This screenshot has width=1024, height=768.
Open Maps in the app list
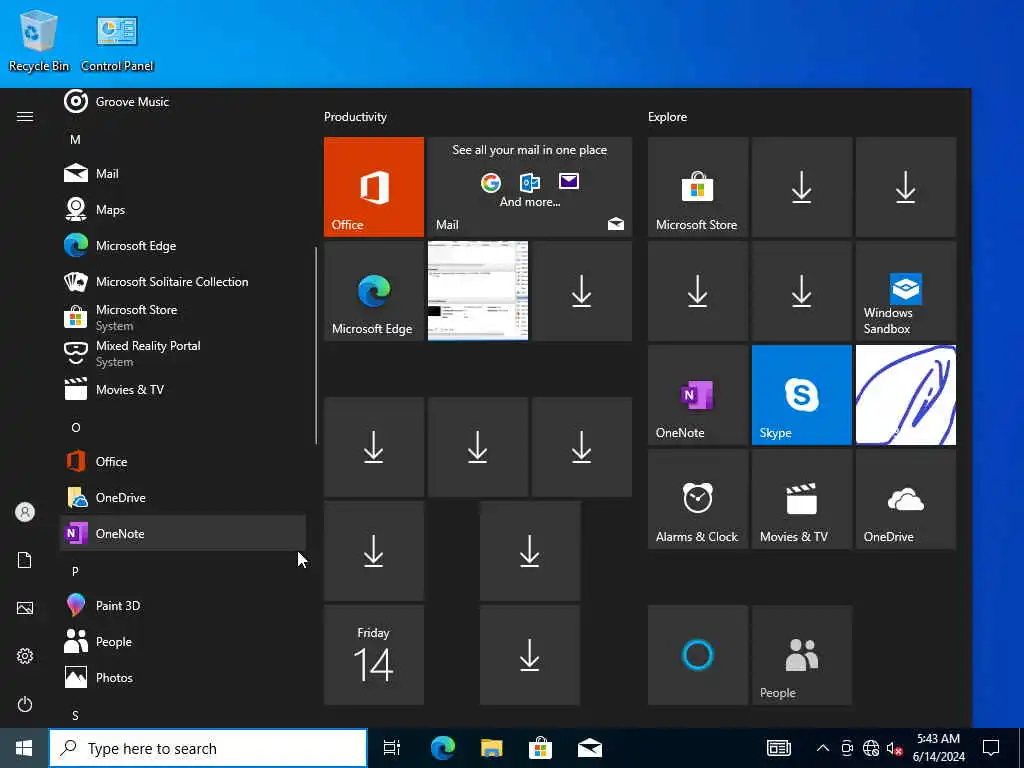click(x=183, y=210)
